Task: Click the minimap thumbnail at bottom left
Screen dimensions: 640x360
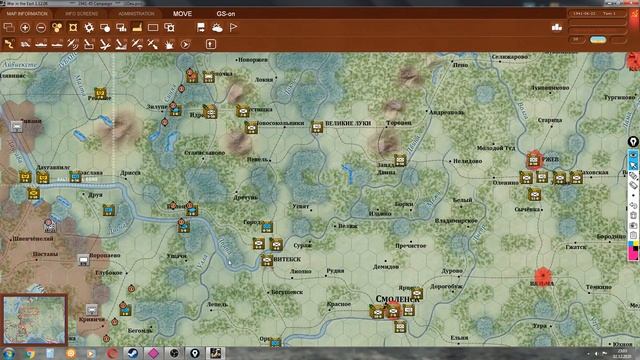Action: [x=34, y=320]
